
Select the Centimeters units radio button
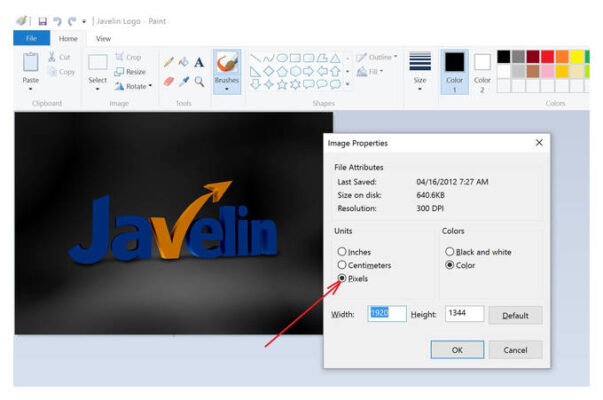point(342,265)
